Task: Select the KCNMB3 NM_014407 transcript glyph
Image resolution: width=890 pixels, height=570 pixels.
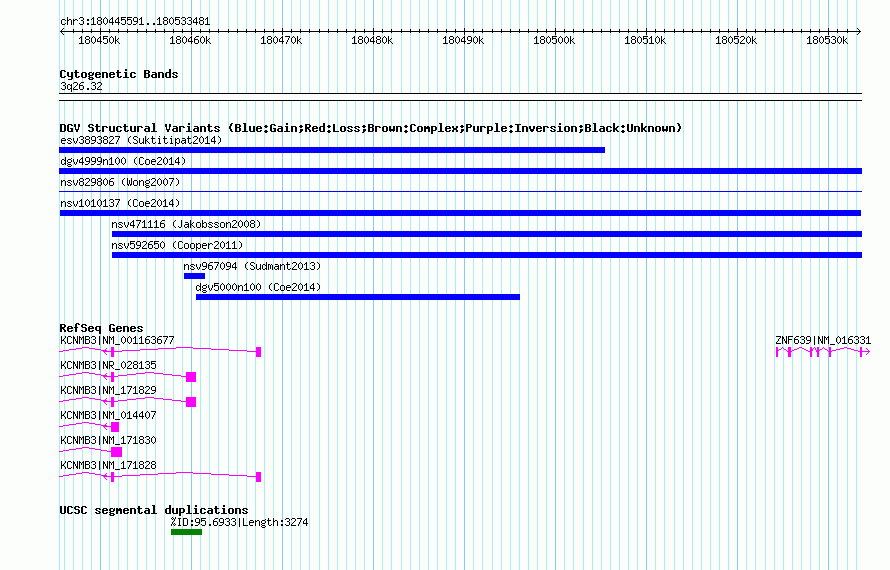Action: point(89,427)
